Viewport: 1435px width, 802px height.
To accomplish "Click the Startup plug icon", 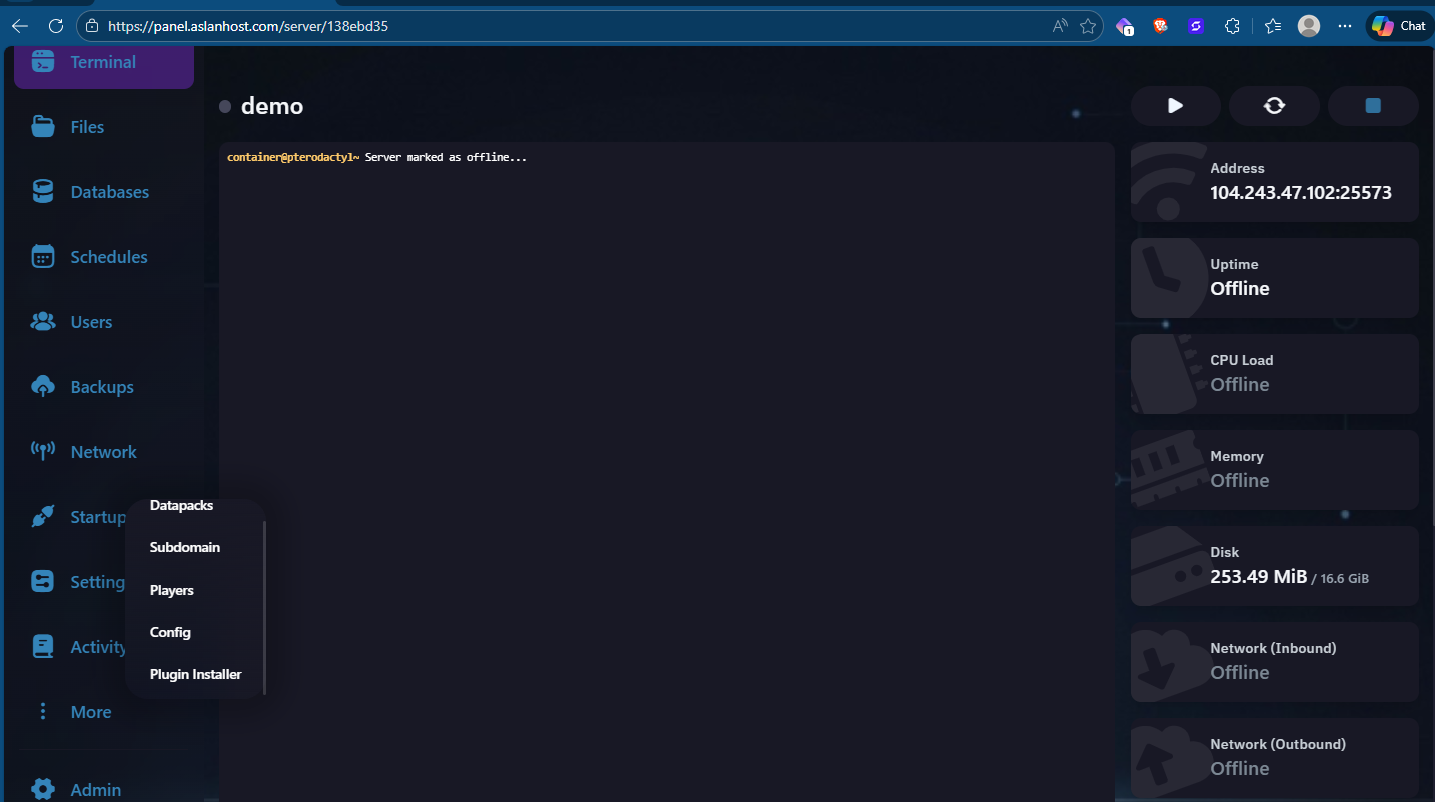I will pyautogui.click(x=42, y=517).
